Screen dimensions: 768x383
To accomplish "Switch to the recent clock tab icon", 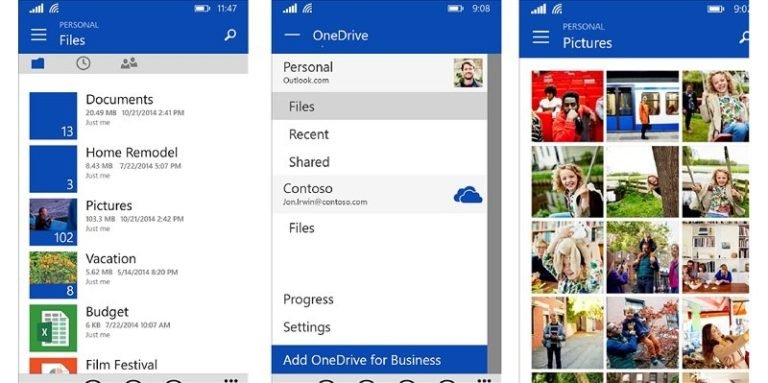I will [83, 63].
